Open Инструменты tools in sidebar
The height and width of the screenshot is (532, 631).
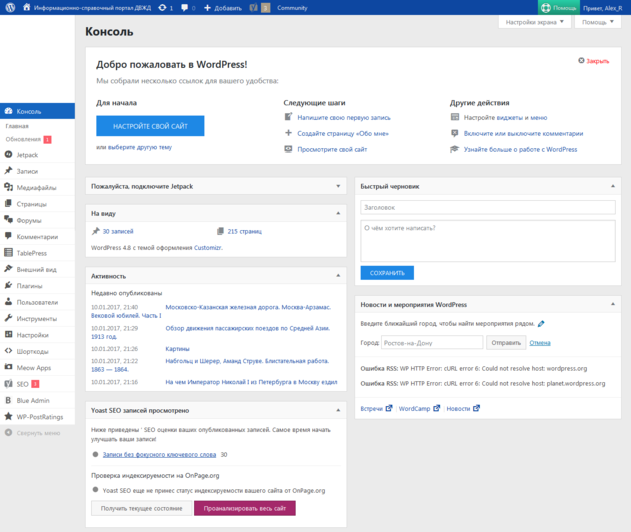[x=36, y=318]
